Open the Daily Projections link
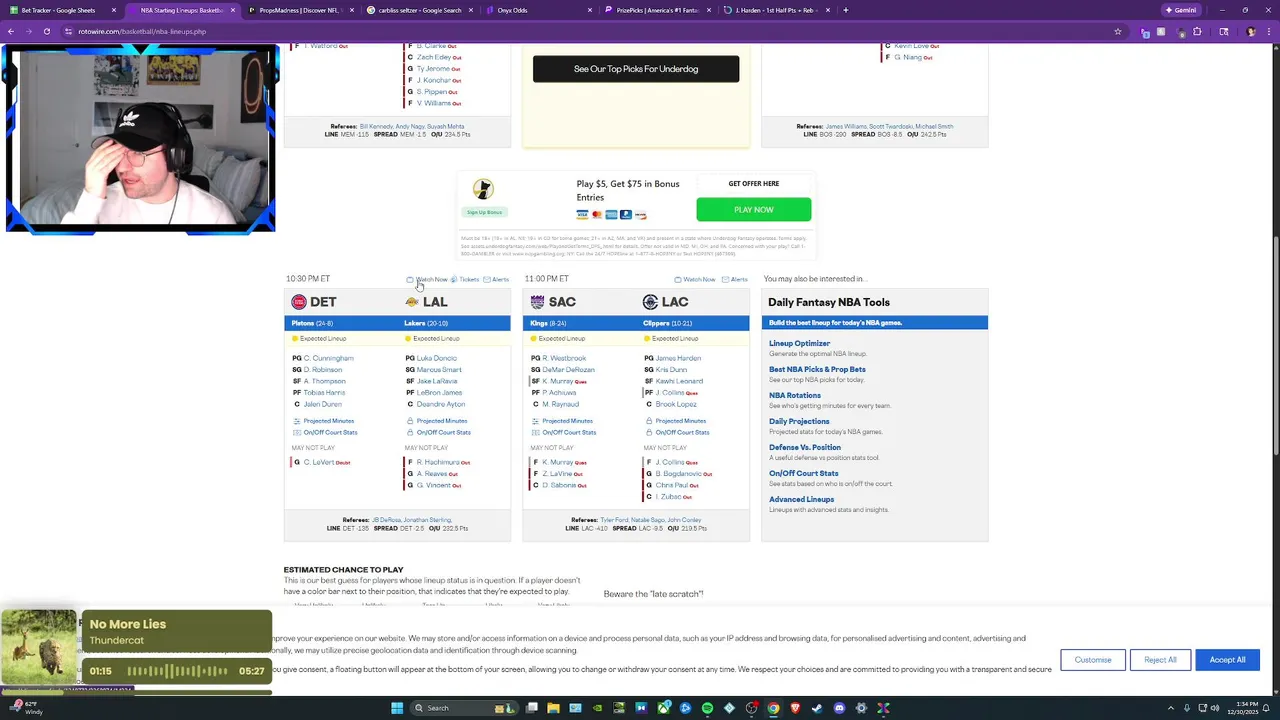This screenshot has width=1280, height=720. [799, 421]
